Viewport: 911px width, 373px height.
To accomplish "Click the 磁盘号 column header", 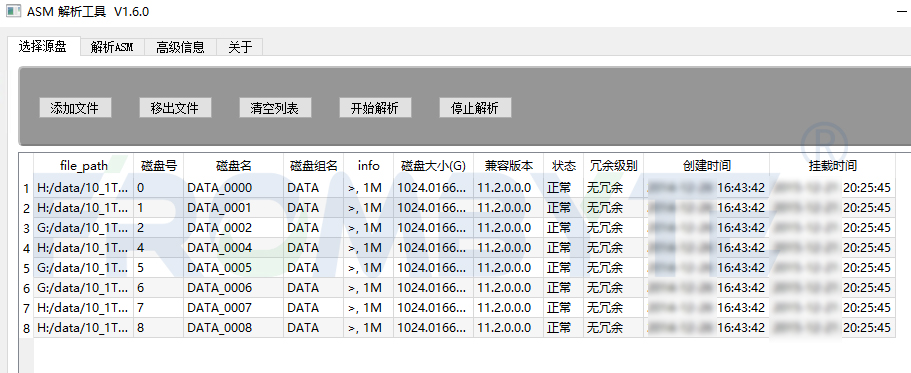I will click(159, 166).
